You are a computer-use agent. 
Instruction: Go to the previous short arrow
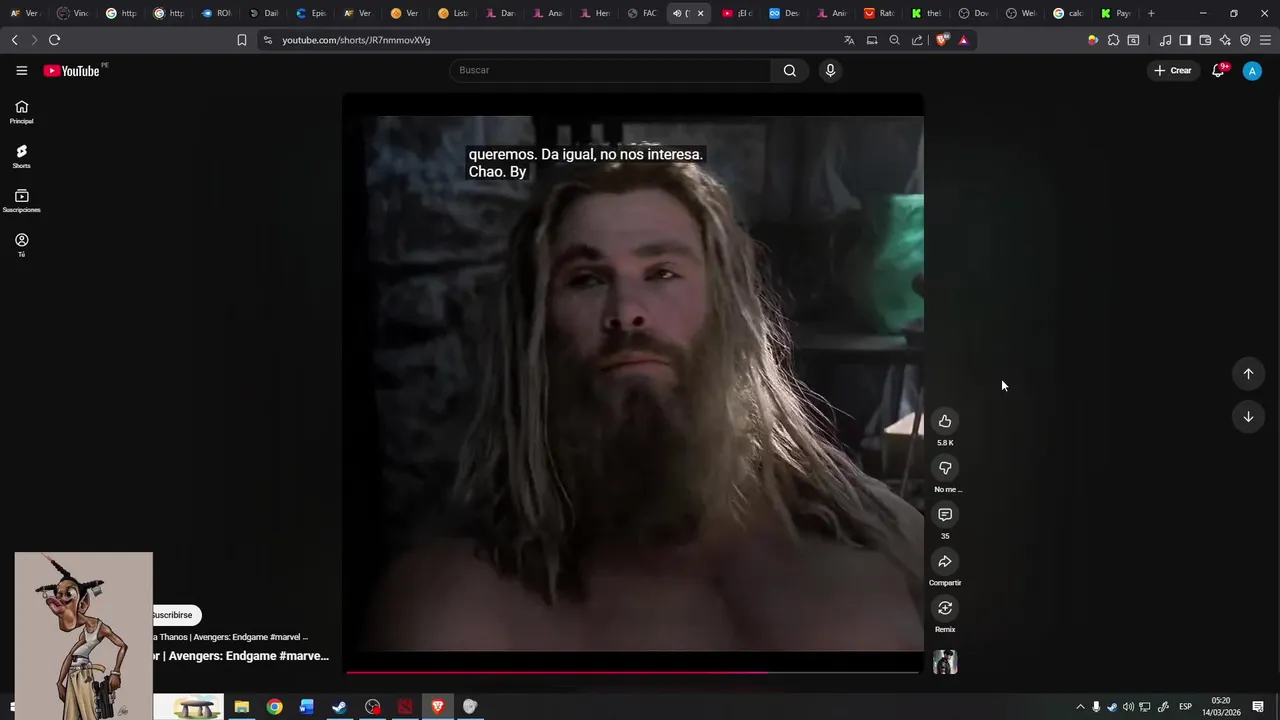1248,374
